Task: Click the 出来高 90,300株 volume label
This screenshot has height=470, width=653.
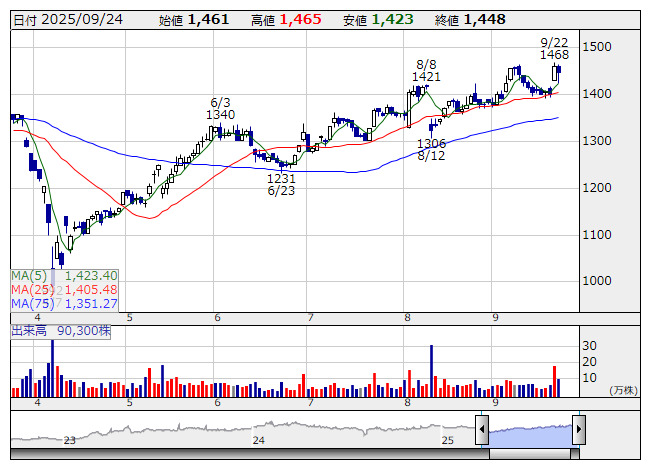Action: coord(60,329)
